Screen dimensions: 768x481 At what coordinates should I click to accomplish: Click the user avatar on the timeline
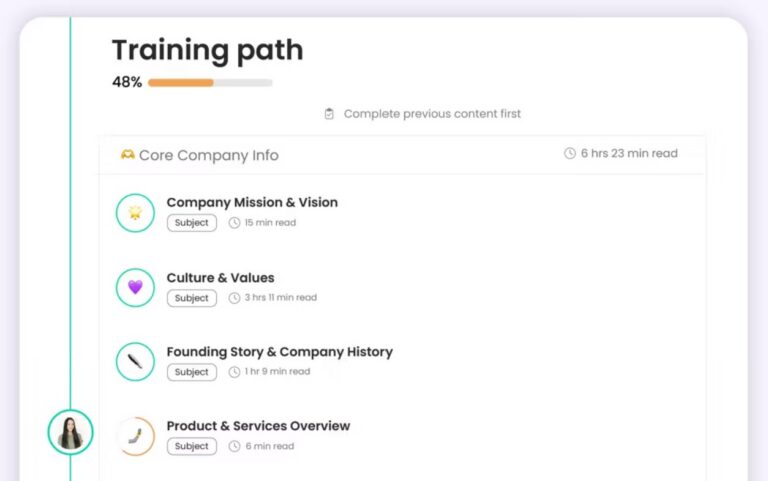[71, 432]
